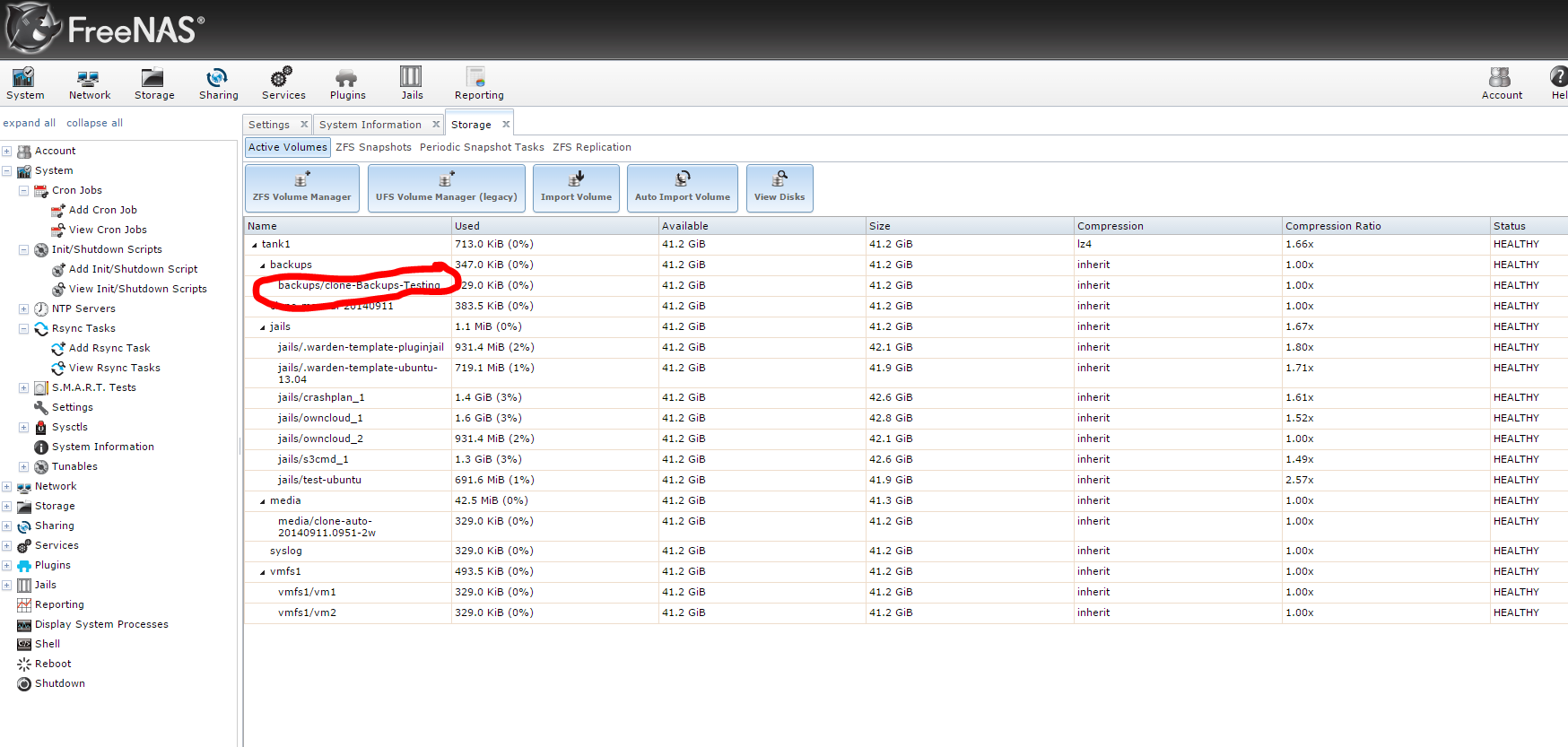
Task: Expand the Account tree node
Action: point(7,151)
